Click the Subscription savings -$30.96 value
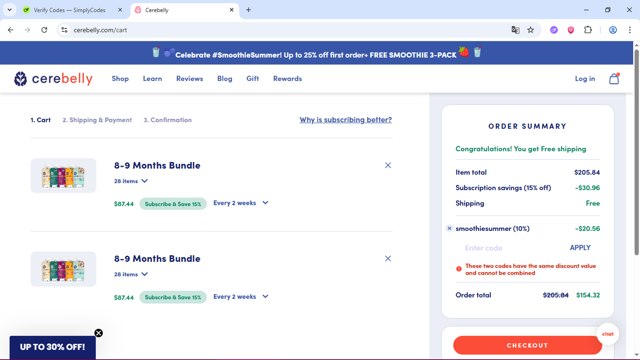The width and height of the screenshot is (640, 360). coord(587,188)
